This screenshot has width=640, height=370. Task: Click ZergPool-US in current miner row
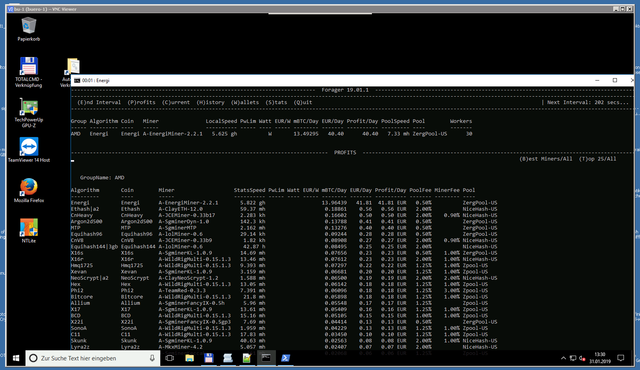tap(429, 134)
